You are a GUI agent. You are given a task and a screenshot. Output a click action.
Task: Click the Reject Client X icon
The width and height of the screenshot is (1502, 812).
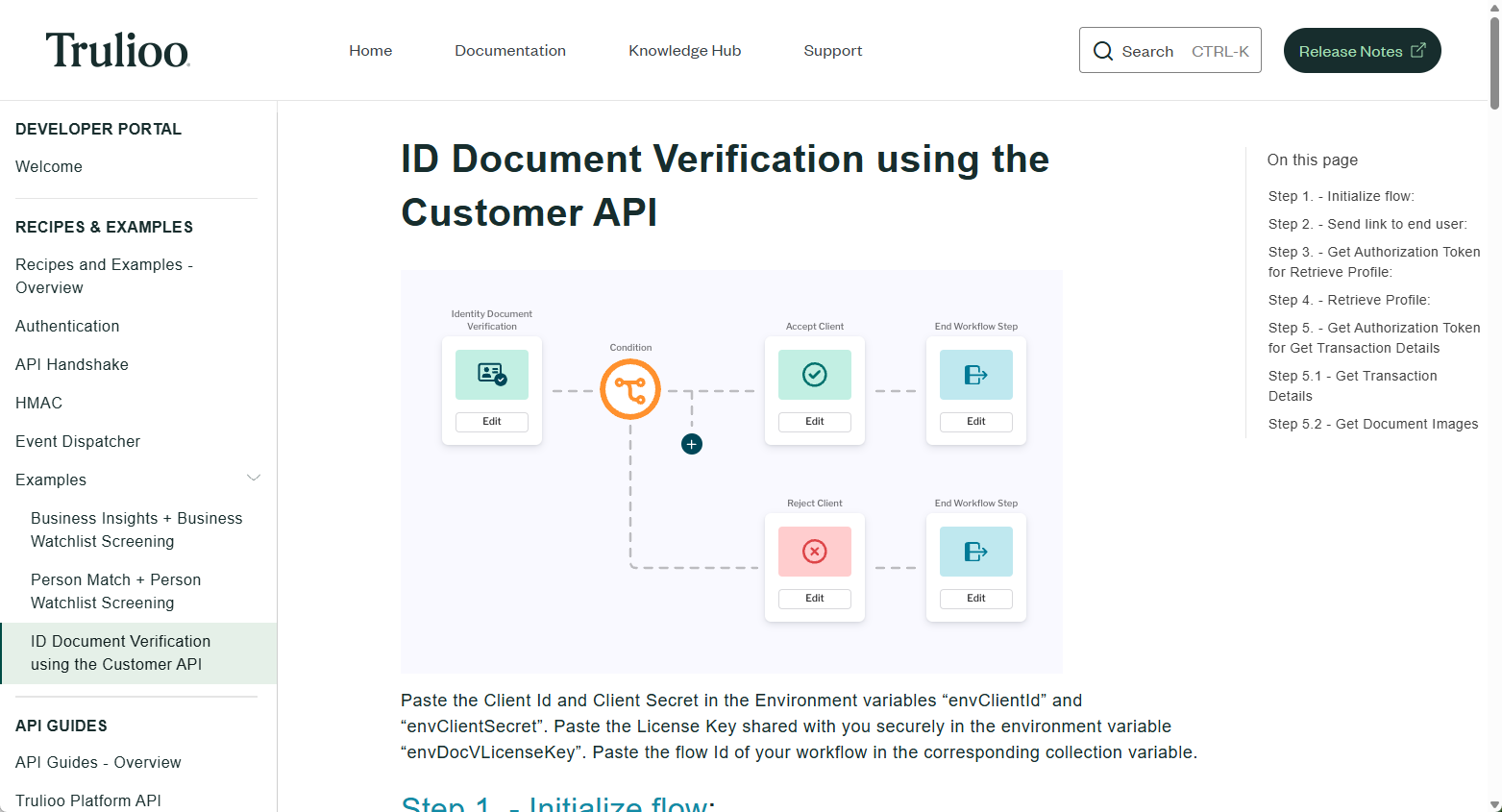[x=815, y=552]
